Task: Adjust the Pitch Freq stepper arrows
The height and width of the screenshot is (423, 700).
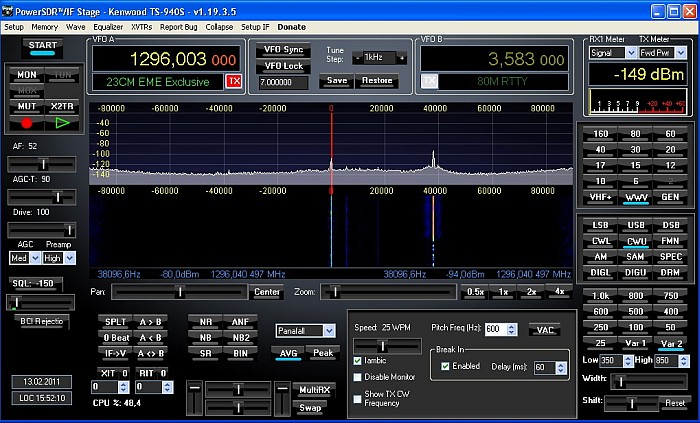Action: [512, 329]
